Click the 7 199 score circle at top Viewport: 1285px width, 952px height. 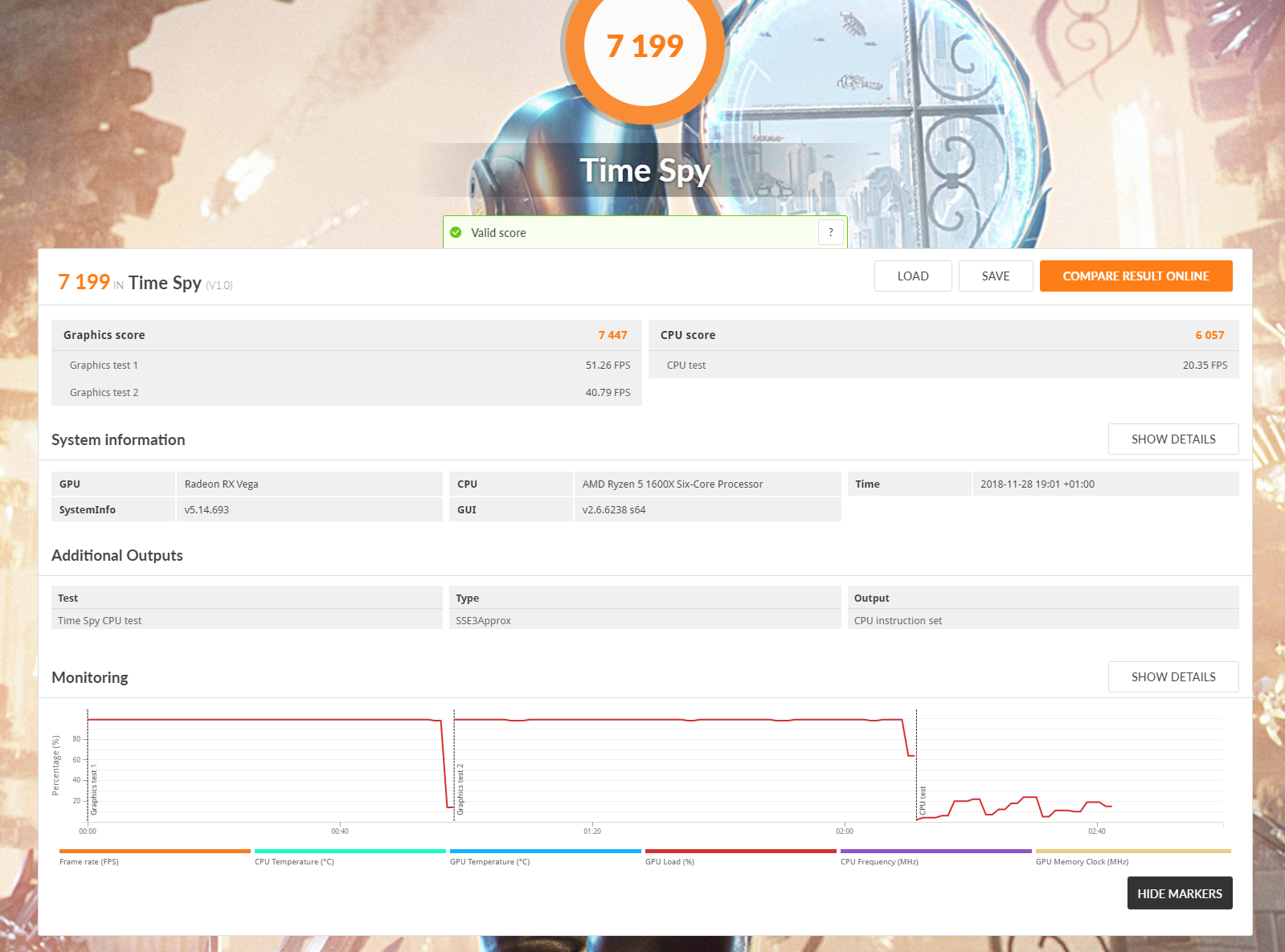(x=645, y=46)
